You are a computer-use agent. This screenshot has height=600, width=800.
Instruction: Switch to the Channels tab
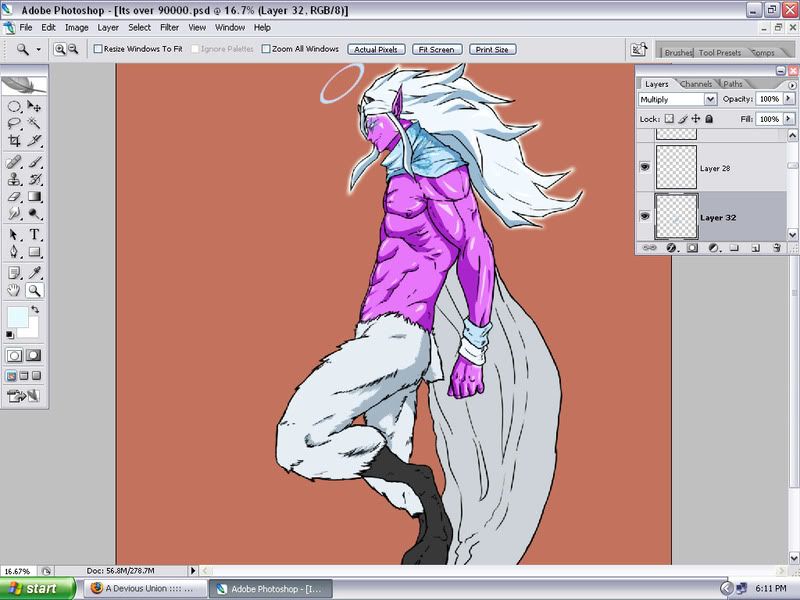(696, 84)
